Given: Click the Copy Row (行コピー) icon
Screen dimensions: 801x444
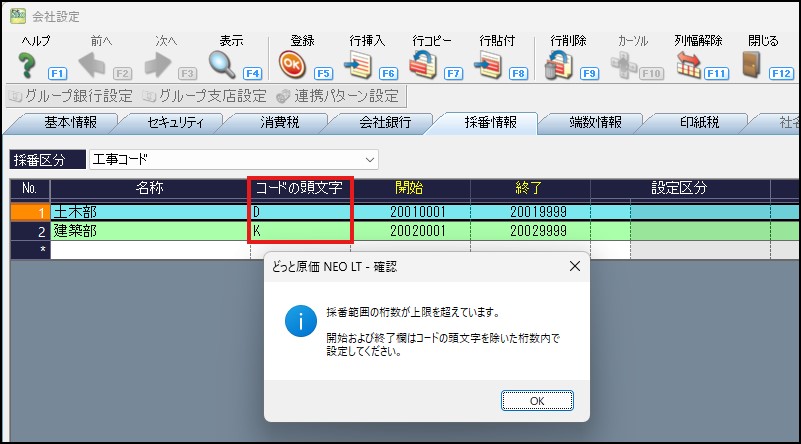Looking at the screenshot, I should pyautogui.click(x=422, y=65).
